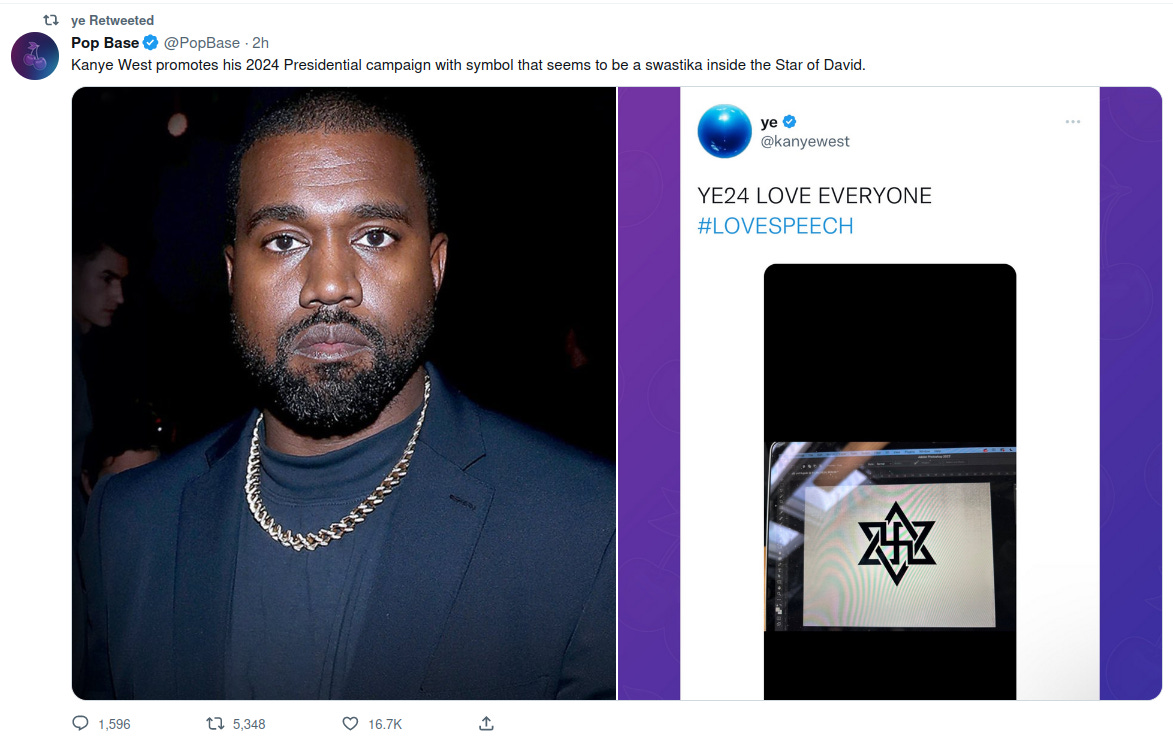1173x743 pixels.
Task: Open the 'ye Retweeted' link
Action: (x=112, y=20)
